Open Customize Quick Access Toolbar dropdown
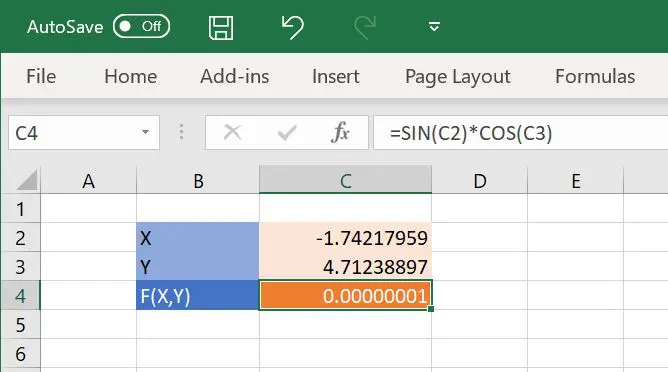 pos(434,27)
